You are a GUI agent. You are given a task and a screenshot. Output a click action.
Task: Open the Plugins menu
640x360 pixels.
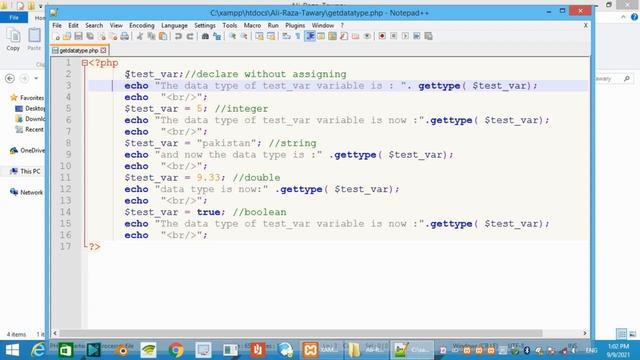(x=295, y=25)
